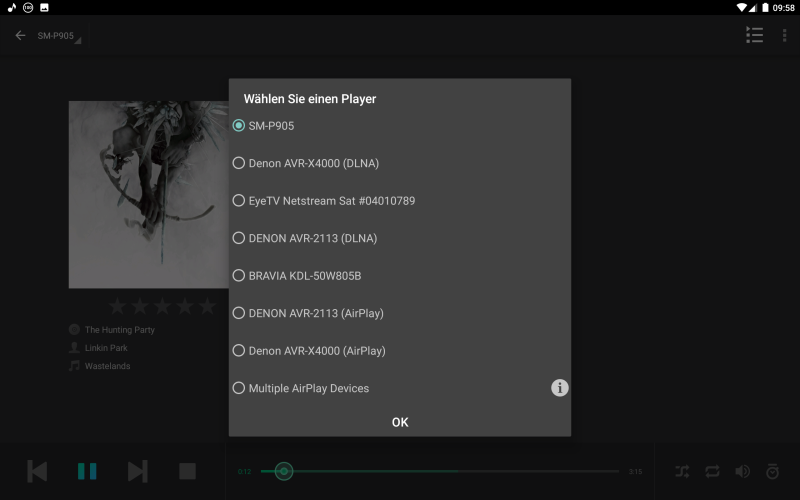This screenshot has width=800, height=500.
Task: Rate the track five stars
Action: (207, 306)
